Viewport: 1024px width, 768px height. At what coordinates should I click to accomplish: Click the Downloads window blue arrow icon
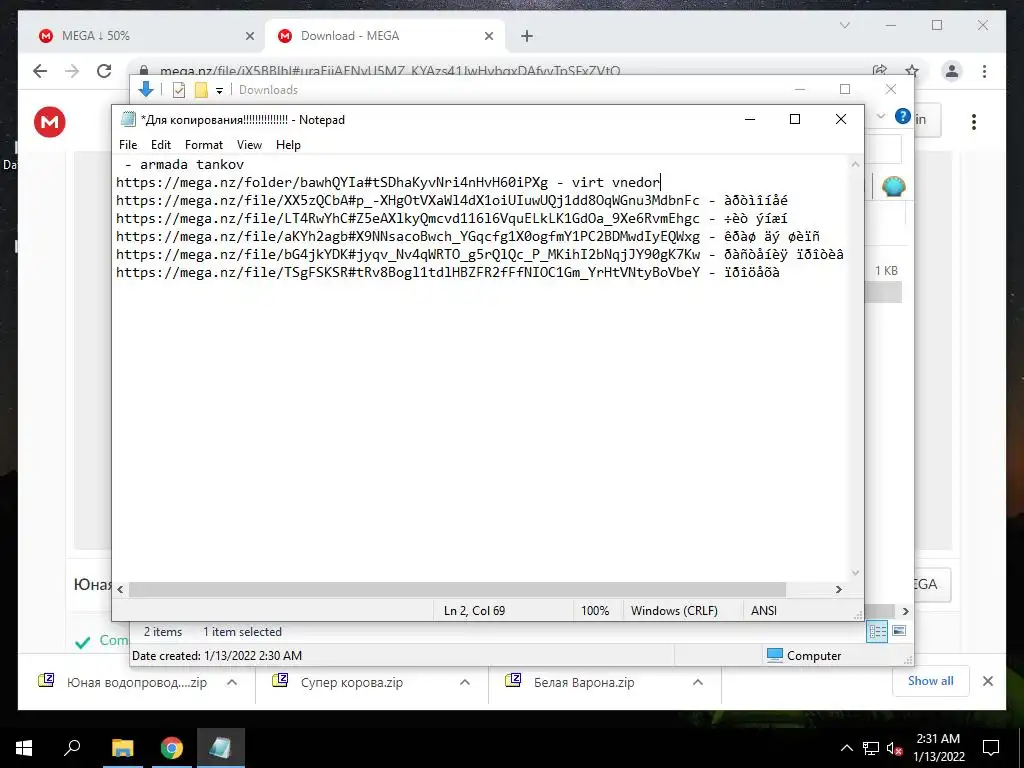pos(146,89)
